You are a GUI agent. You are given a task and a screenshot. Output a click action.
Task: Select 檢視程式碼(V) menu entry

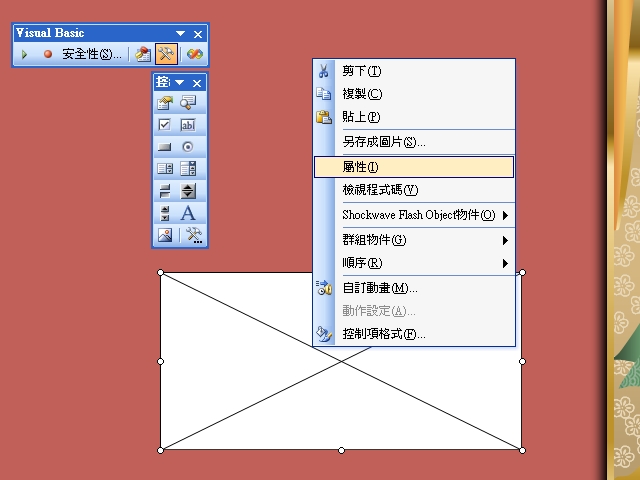tap(414, 190)
